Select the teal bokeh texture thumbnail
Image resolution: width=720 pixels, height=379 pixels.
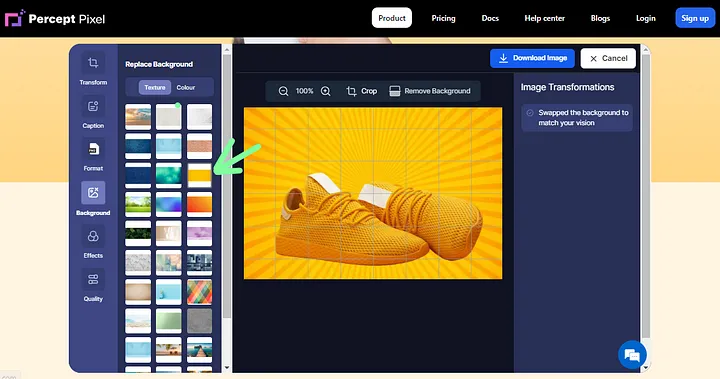169,175
